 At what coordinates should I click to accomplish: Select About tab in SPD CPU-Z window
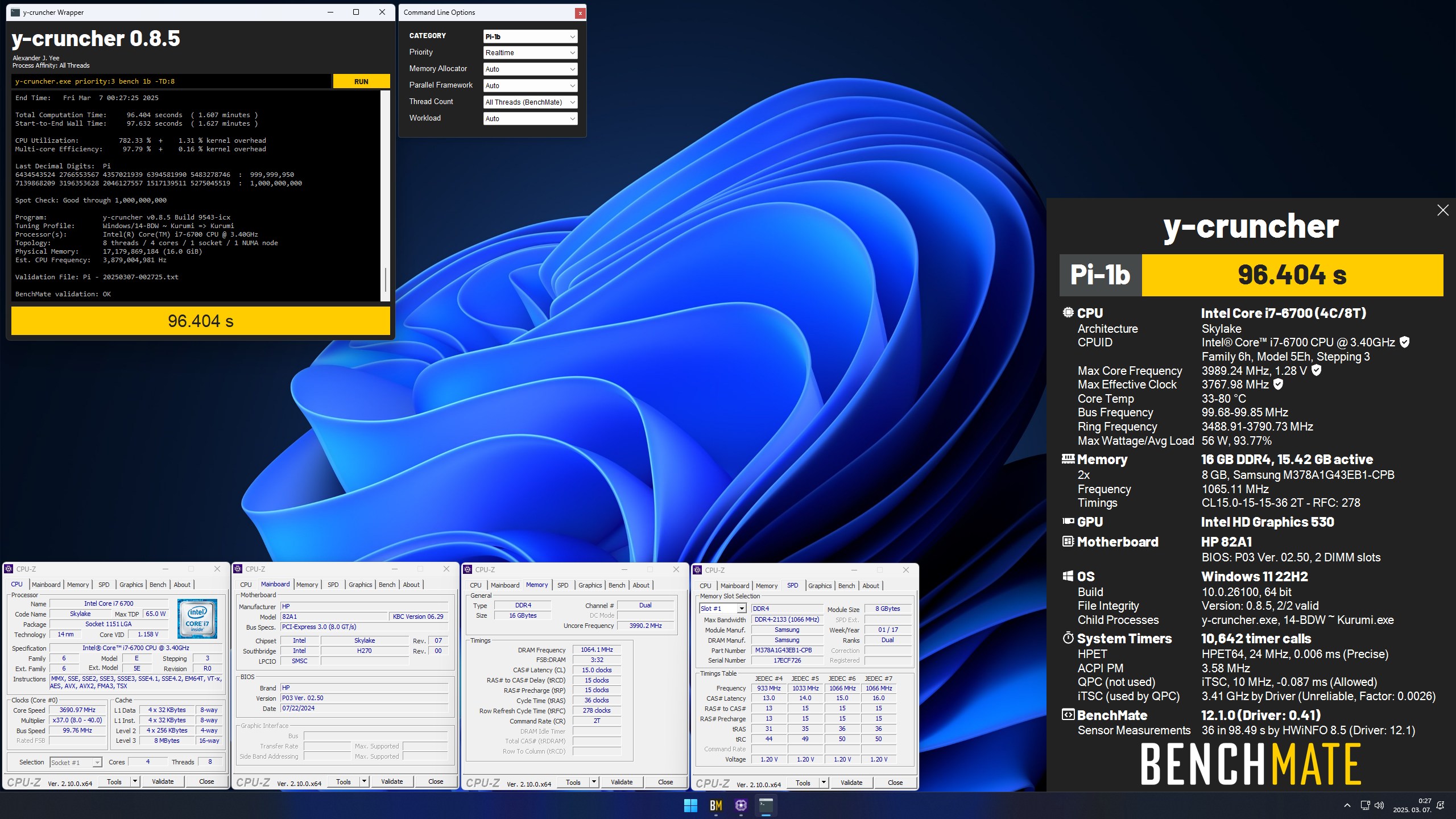click(x=871, y=586)
